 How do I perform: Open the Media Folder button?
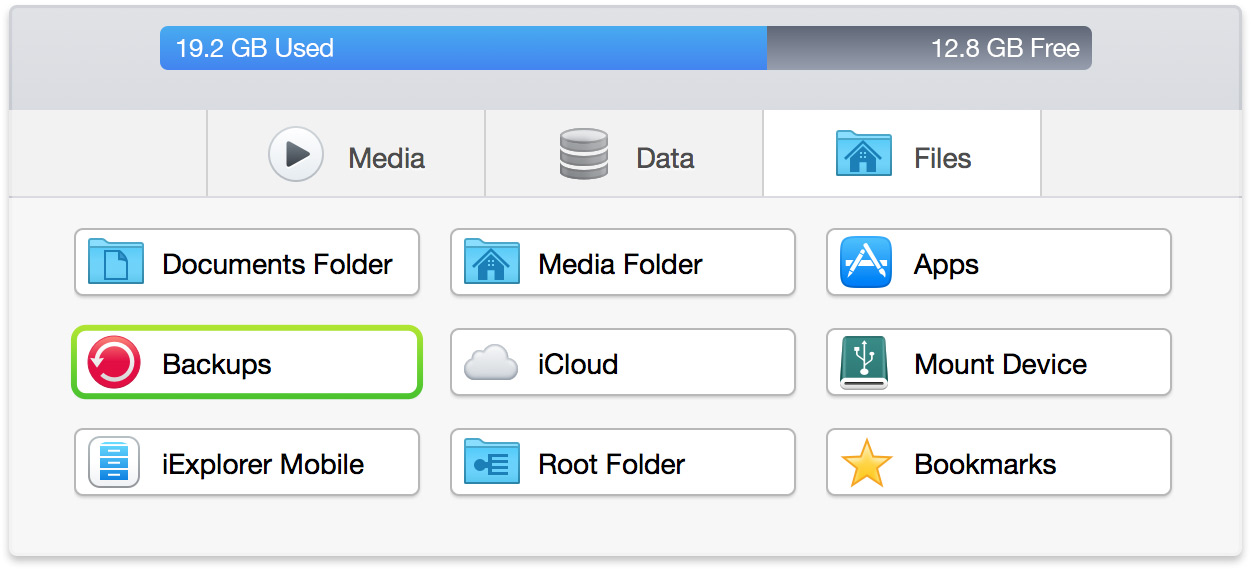[620, 264]
